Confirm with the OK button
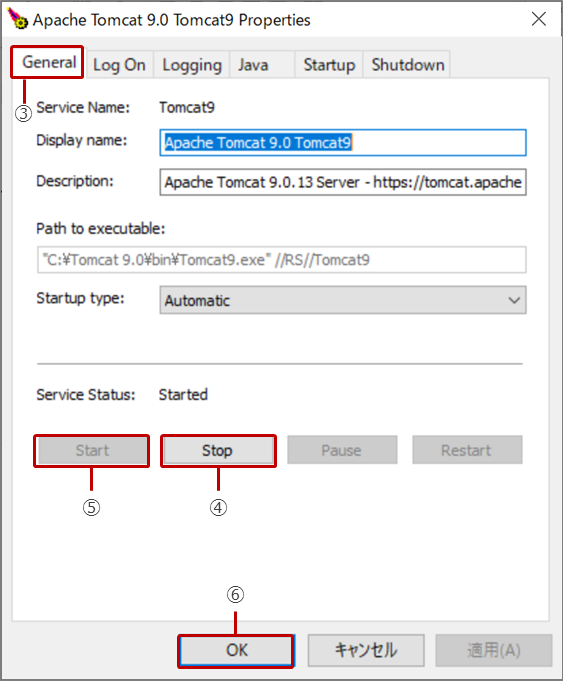Viewport: 563px width, 681px height. click(236, 650)
